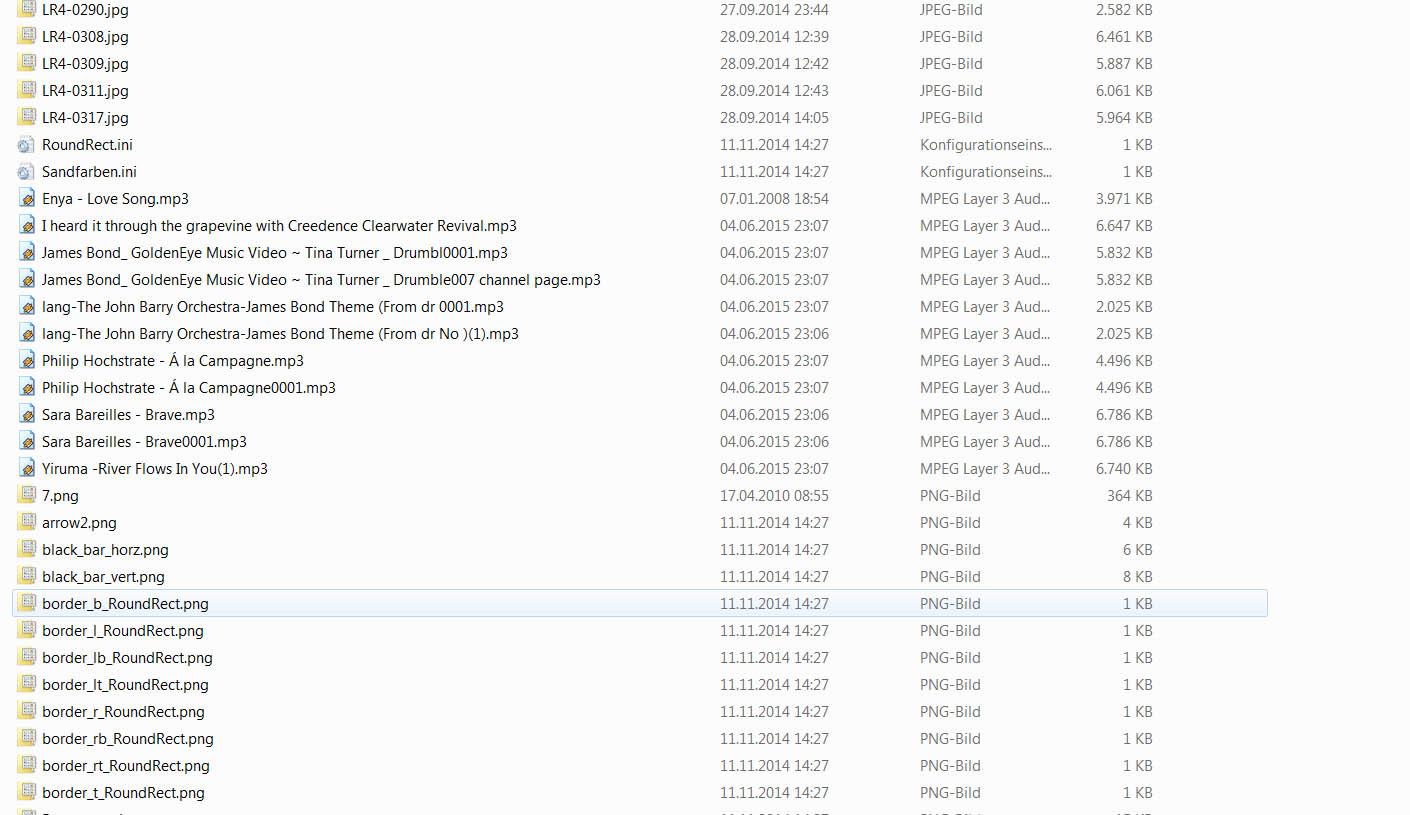
Task: Select the highlighted border_b_RoundRect.png row
Action: click(x=125, y=604)
